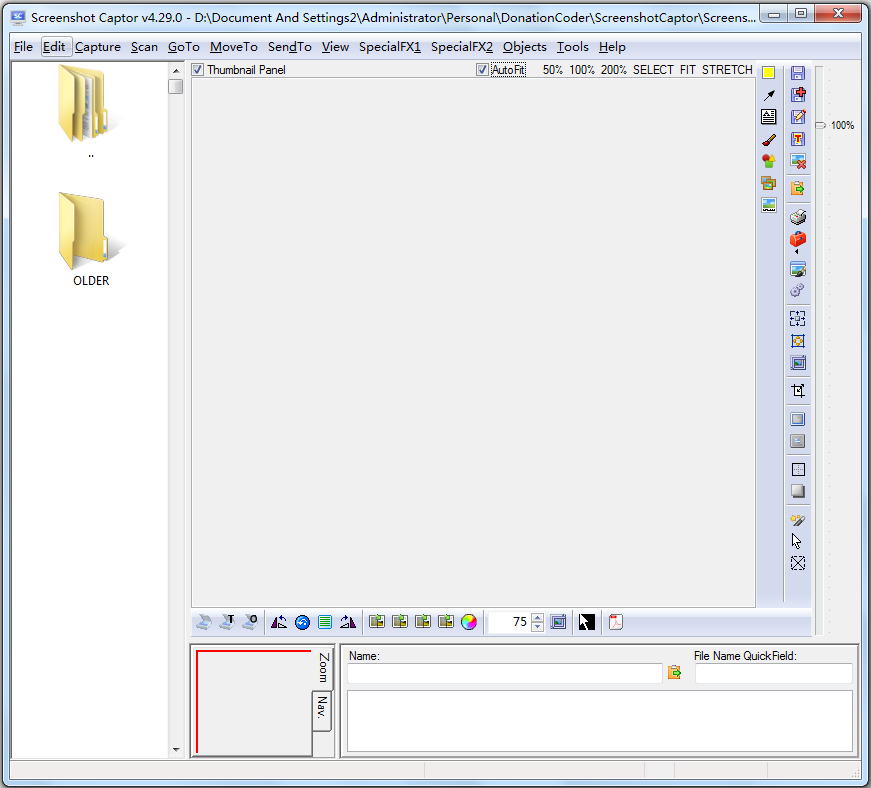The image size is (871, 788).
Task: Open the Objects menu
Action: coord(524,47)
